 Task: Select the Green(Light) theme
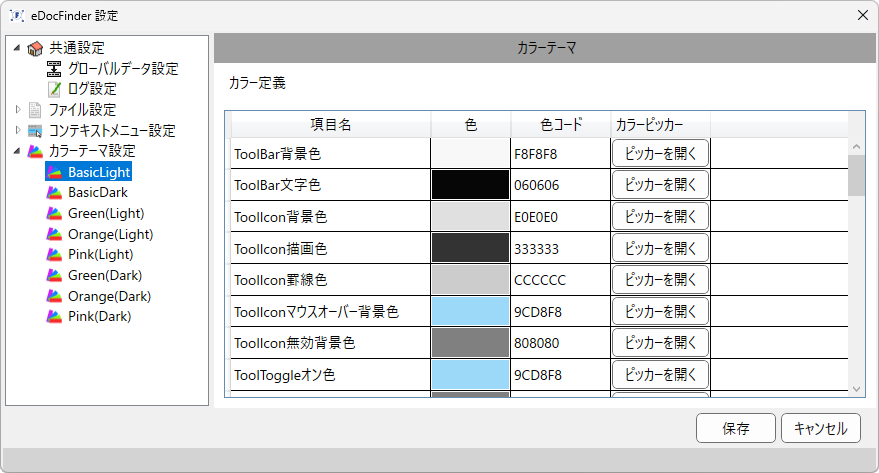(x=106, y=214)
